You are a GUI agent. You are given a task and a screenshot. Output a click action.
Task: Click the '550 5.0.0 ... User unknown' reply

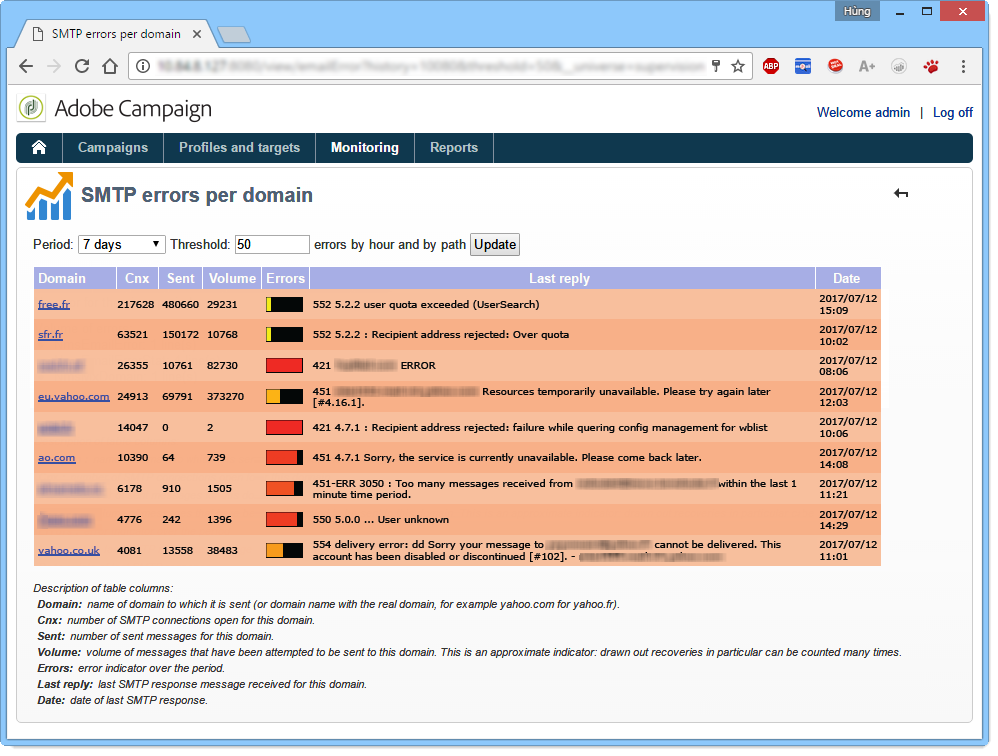point(381,519)
